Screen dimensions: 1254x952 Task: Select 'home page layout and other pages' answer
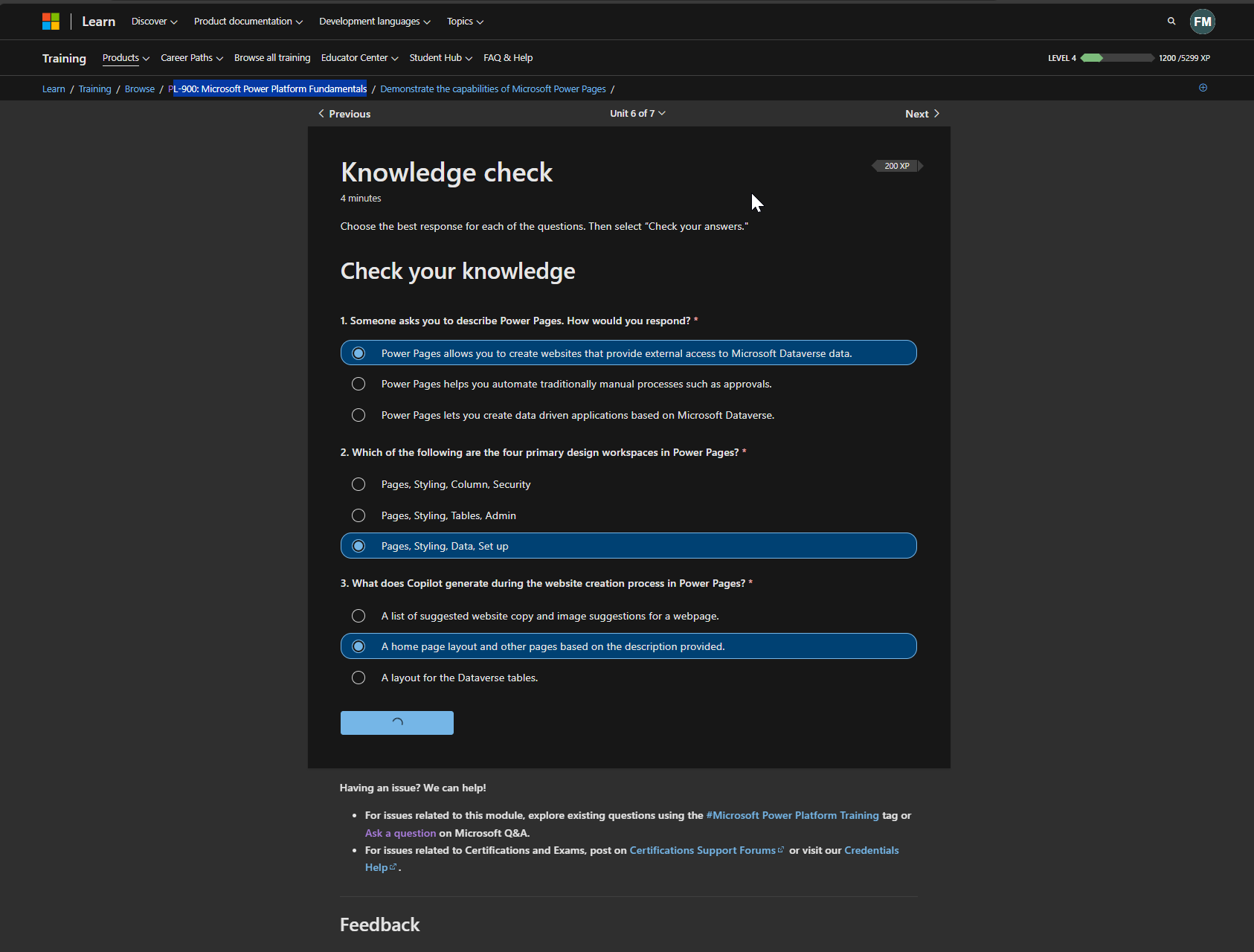click(628, 646)
